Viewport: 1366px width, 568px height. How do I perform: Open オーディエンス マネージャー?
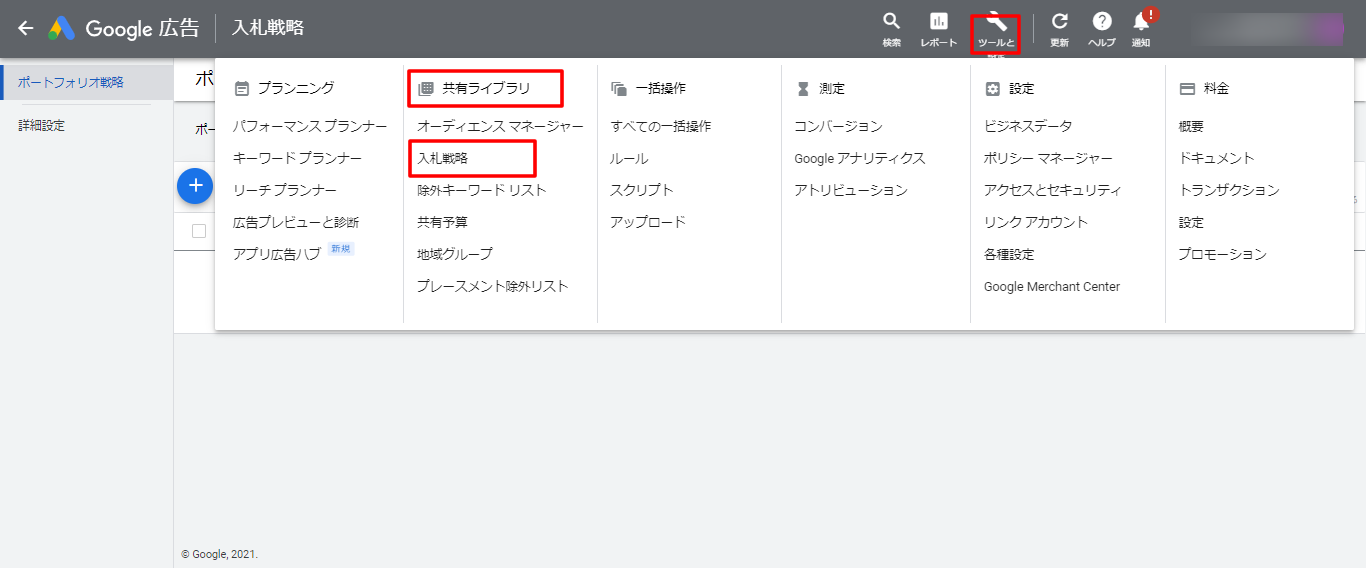pos(500,126)
